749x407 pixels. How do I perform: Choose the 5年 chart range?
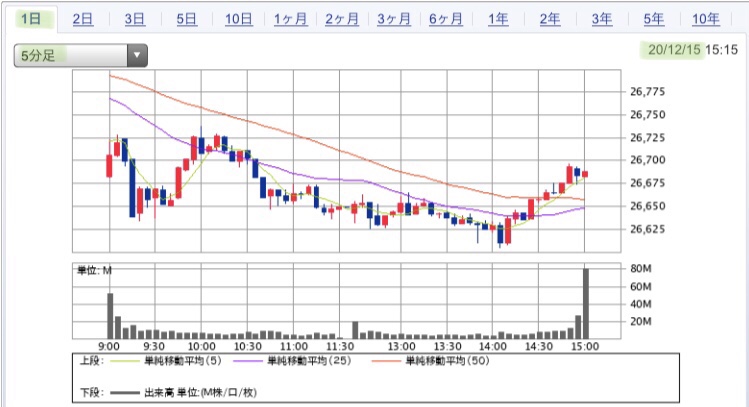click(653, 19)
